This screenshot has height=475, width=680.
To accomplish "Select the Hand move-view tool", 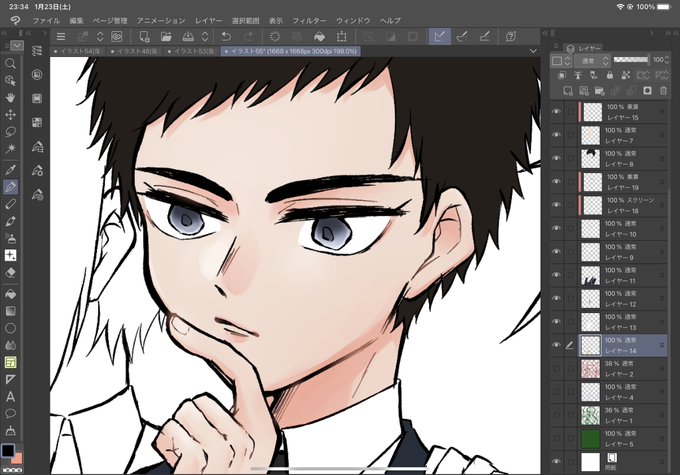I will click(x=10, y=97).
